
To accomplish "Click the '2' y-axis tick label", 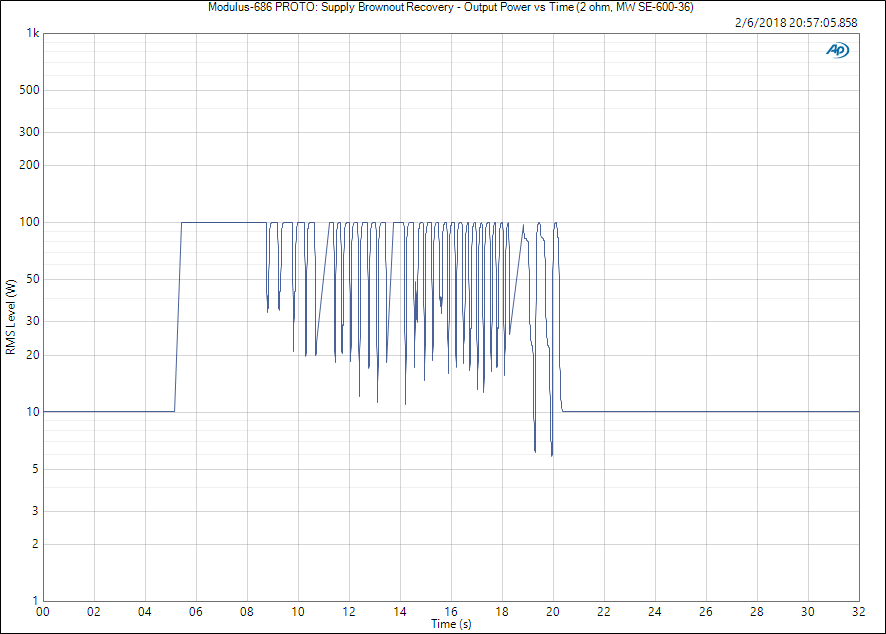I will [36, 544].
